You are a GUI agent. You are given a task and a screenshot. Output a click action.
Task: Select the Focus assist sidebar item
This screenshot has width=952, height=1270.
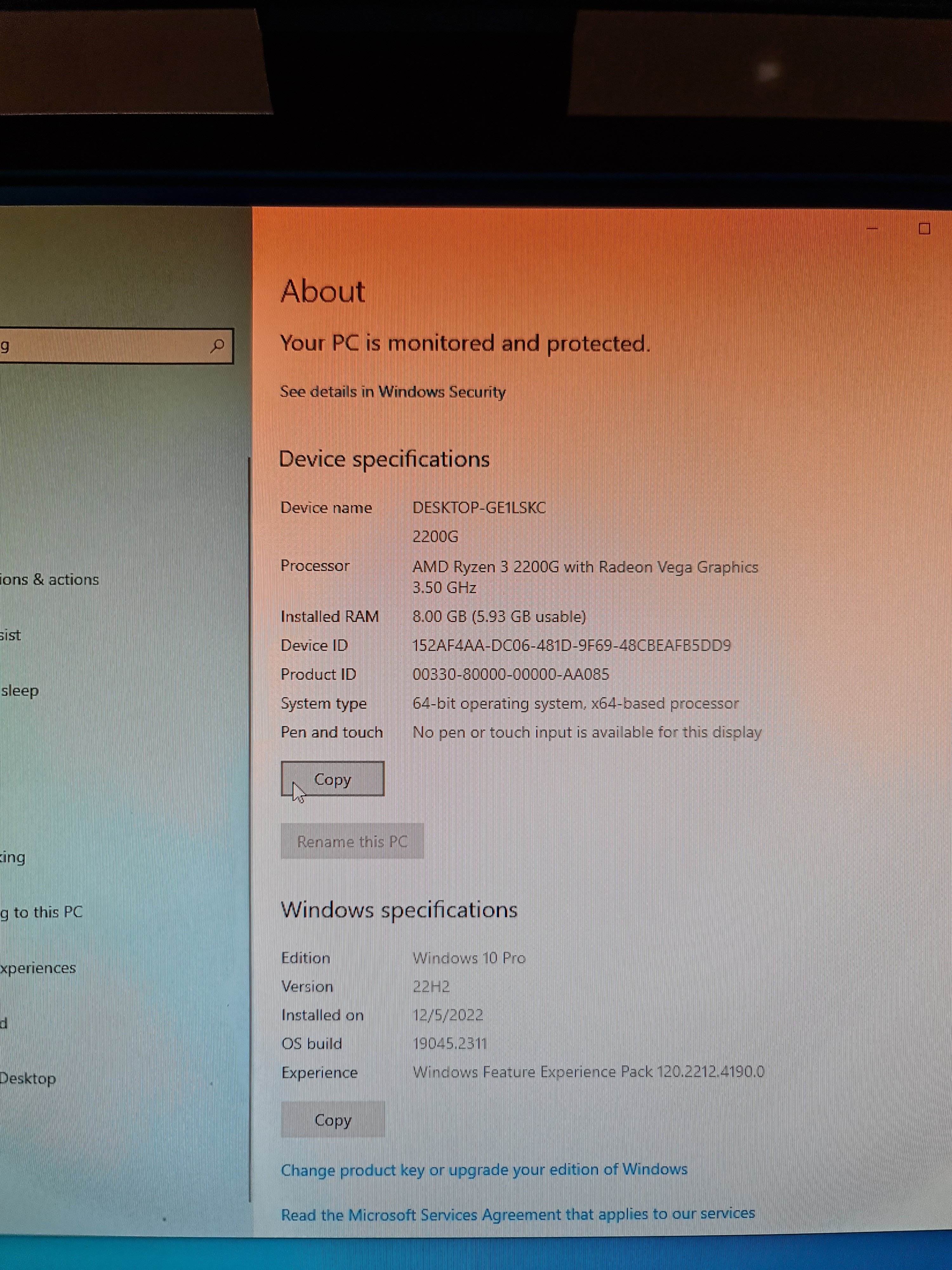(x=10, y=635)
